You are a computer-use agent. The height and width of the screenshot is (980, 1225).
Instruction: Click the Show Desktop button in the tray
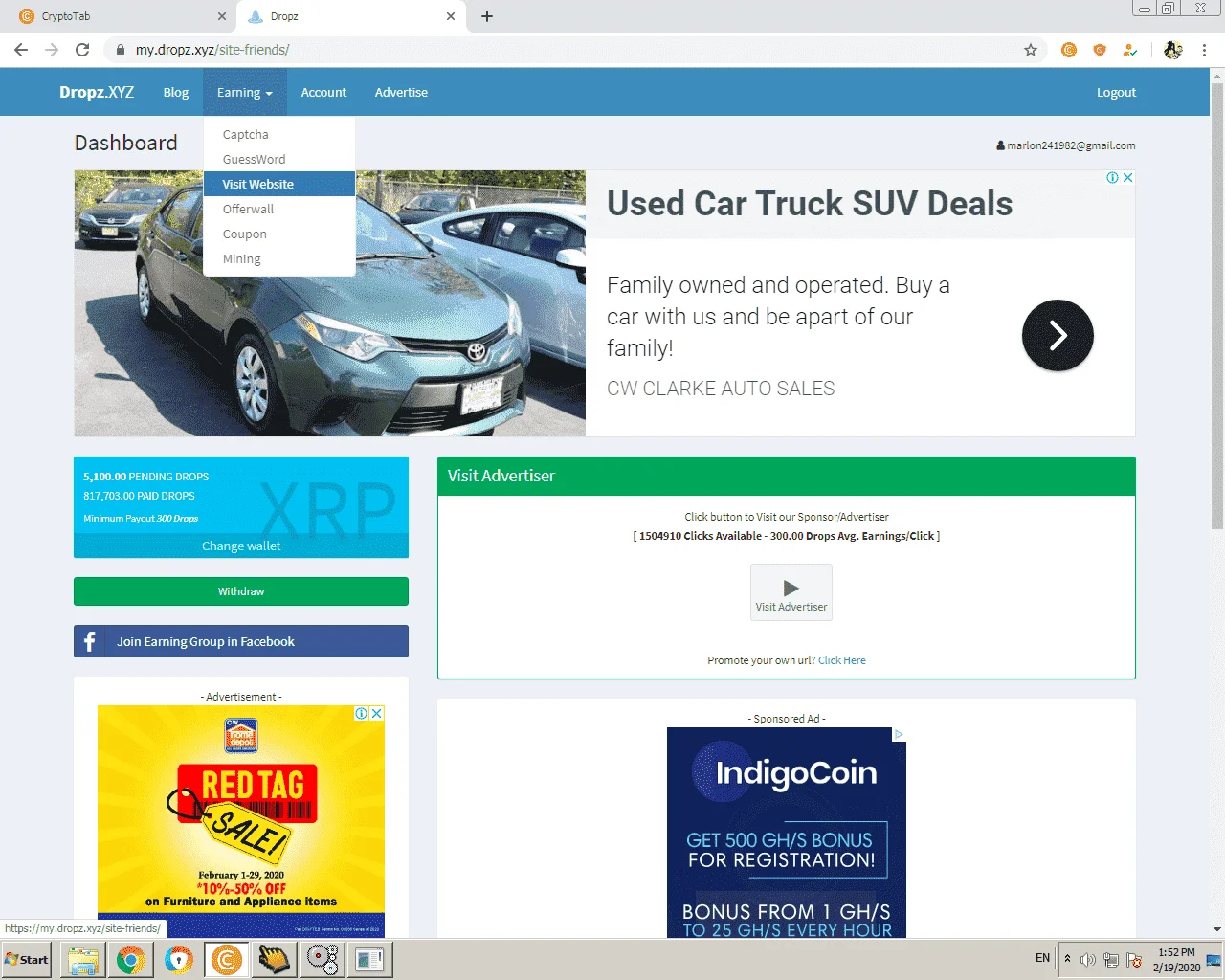point(1214,959)
